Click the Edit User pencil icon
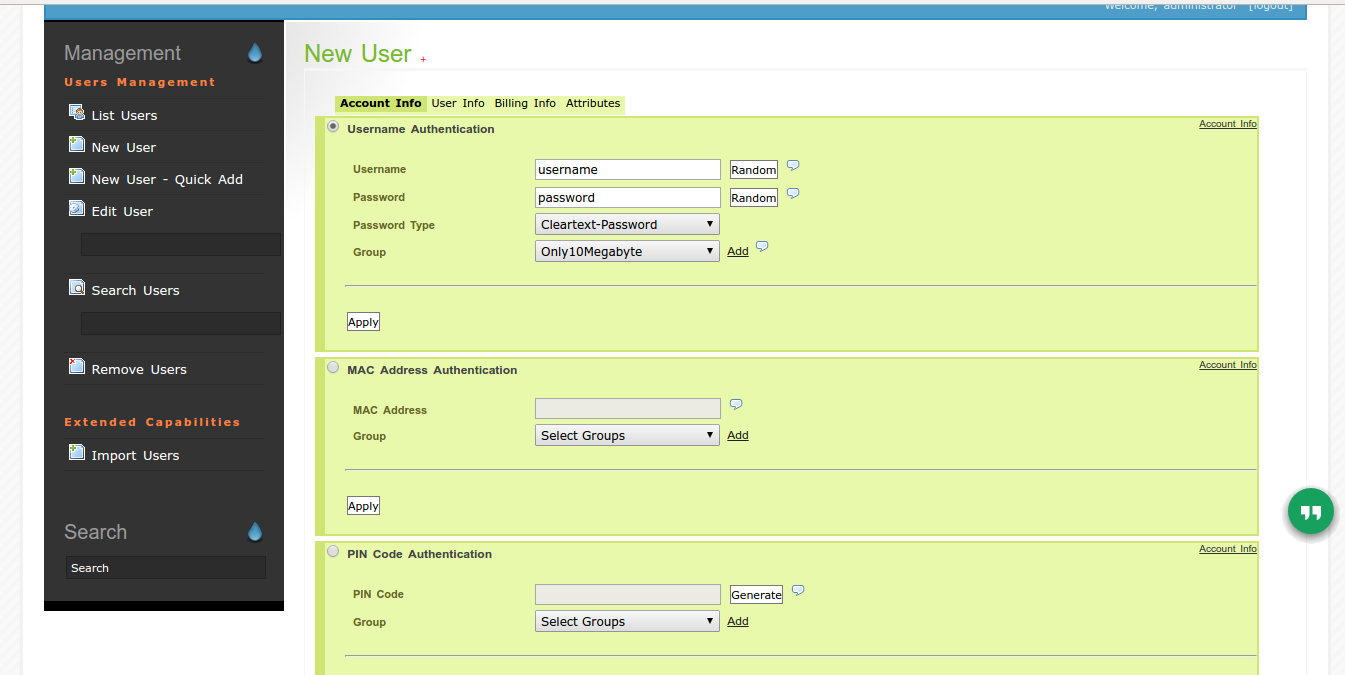The width and height of the screenshot is (1345, 675). tap(76, 209)
